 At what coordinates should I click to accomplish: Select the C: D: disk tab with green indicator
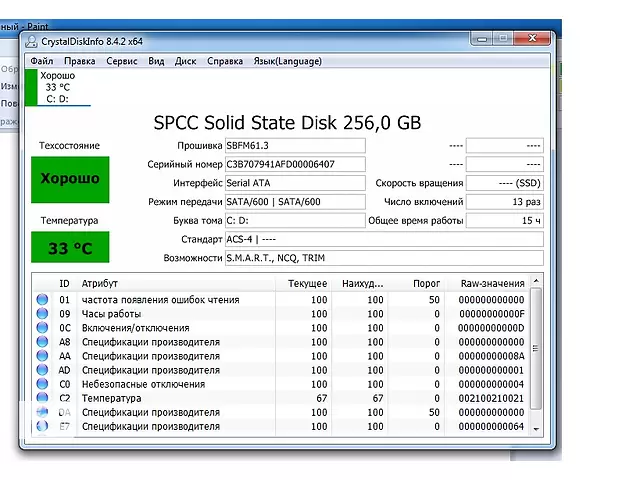[x=58, y=87]
